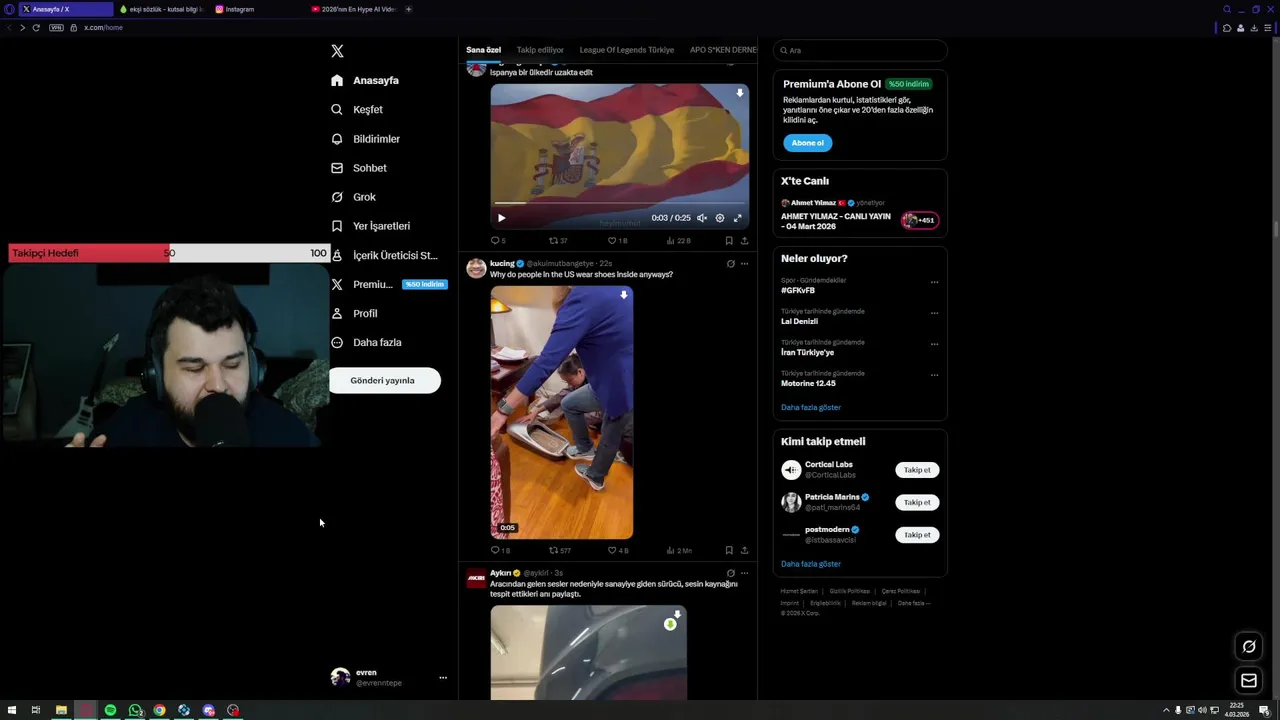The image size is (1280, 720).
Task: Repost kucing's post with 577 reposts
Action: tap(560, 550)
